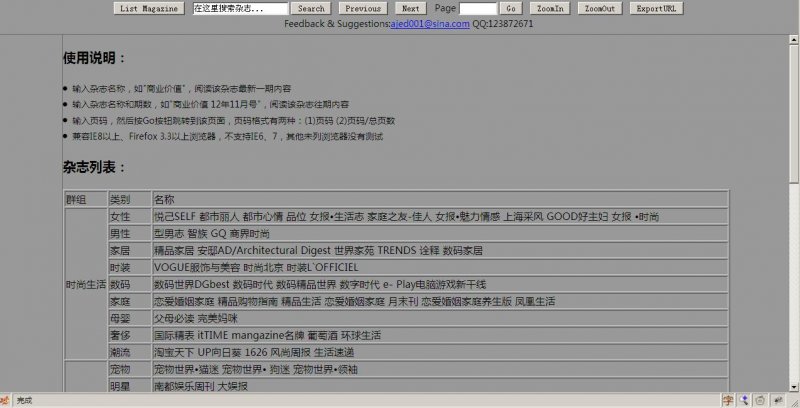Click 时尚北京 magazine name

click(x=263, y=267)
